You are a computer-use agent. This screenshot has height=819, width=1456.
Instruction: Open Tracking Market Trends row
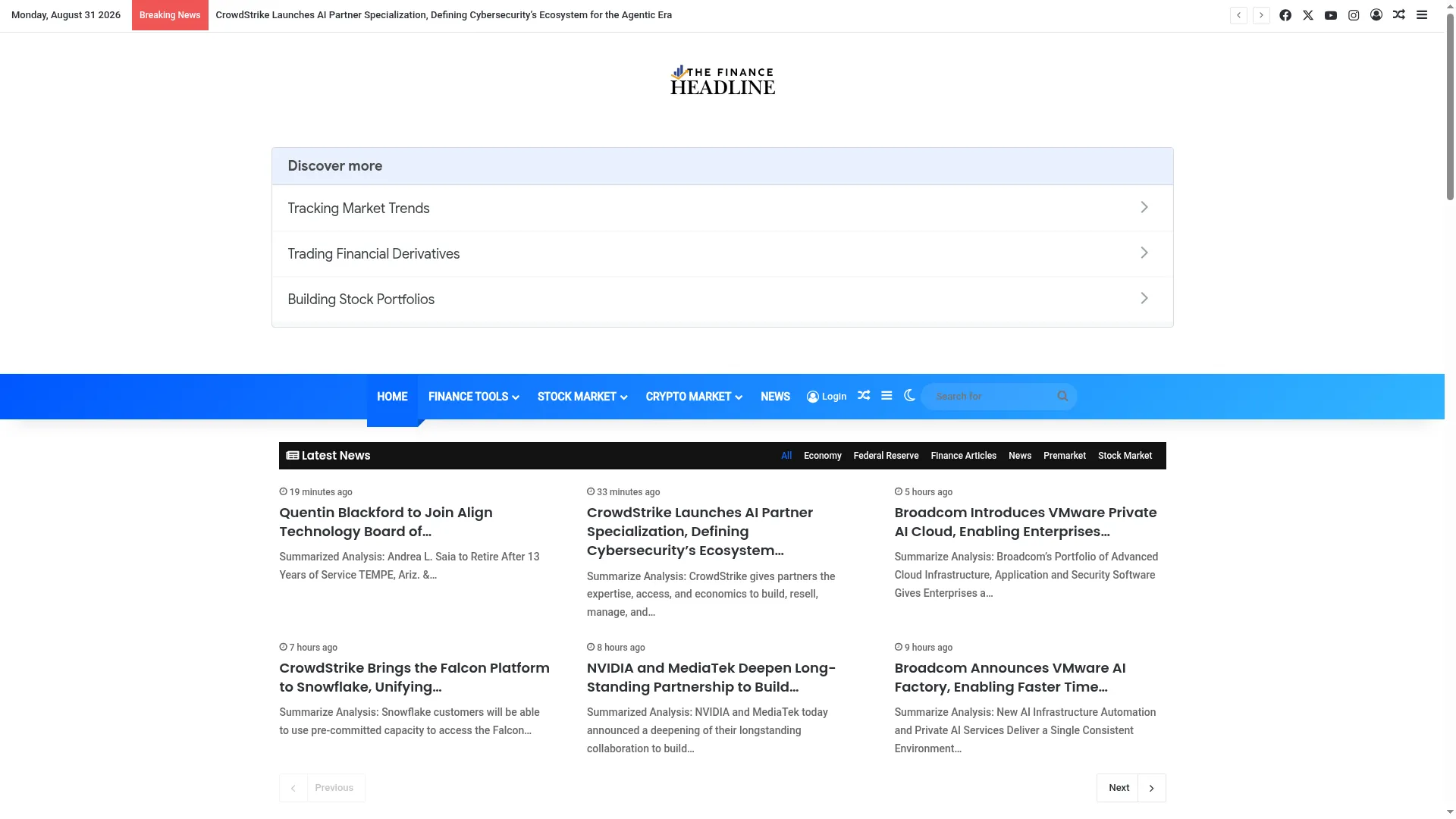[x=722, y=208]
